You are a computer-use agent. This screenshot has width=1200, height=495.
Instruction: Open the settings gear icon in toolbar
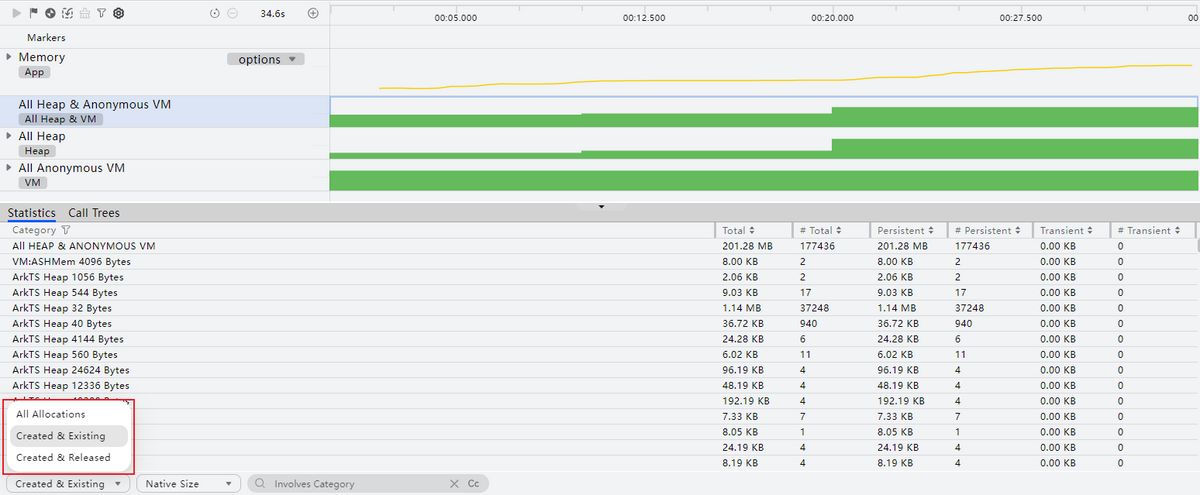[x=118, y=13]
